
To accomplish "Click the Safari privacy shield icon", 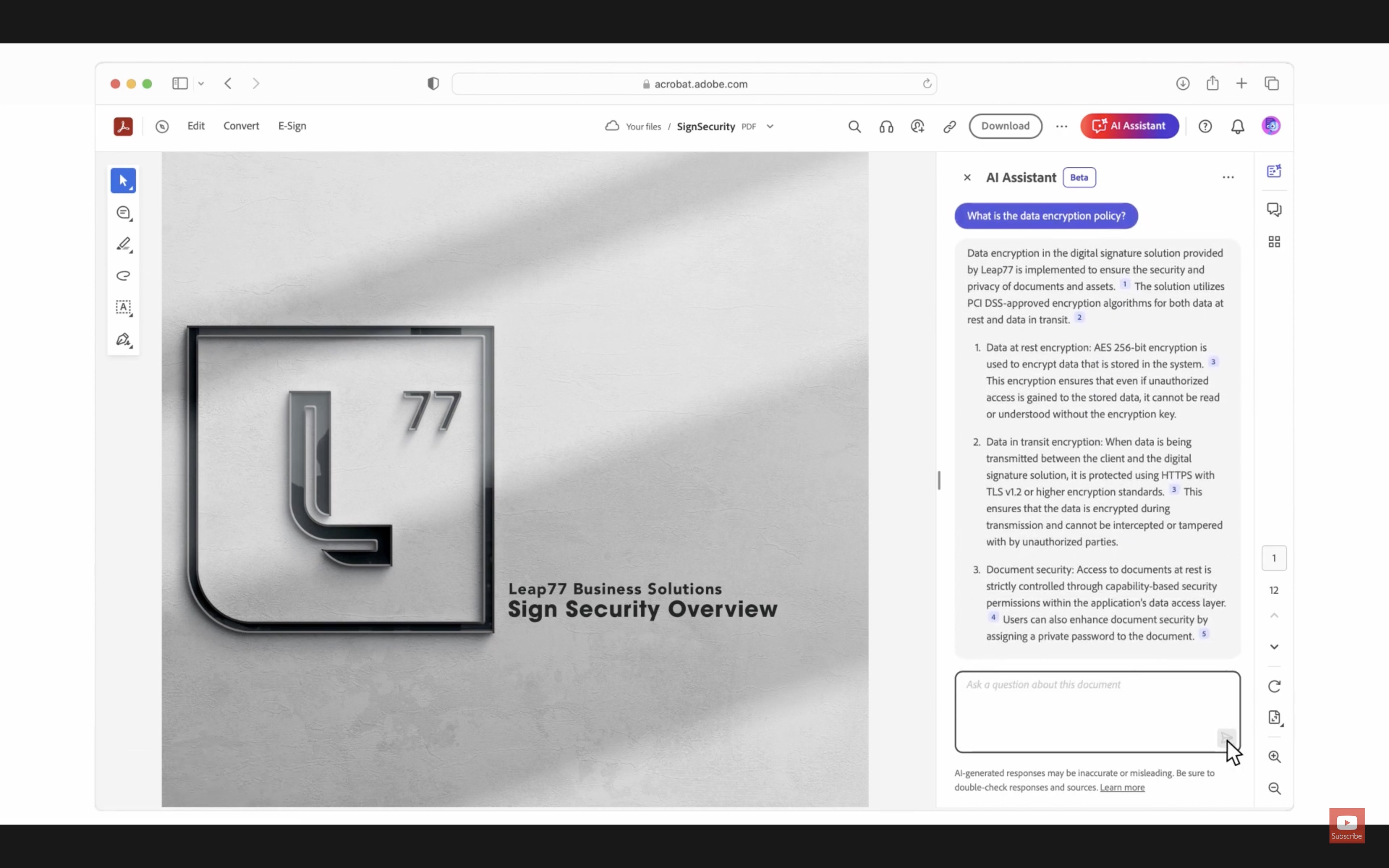I will point(434,84).
